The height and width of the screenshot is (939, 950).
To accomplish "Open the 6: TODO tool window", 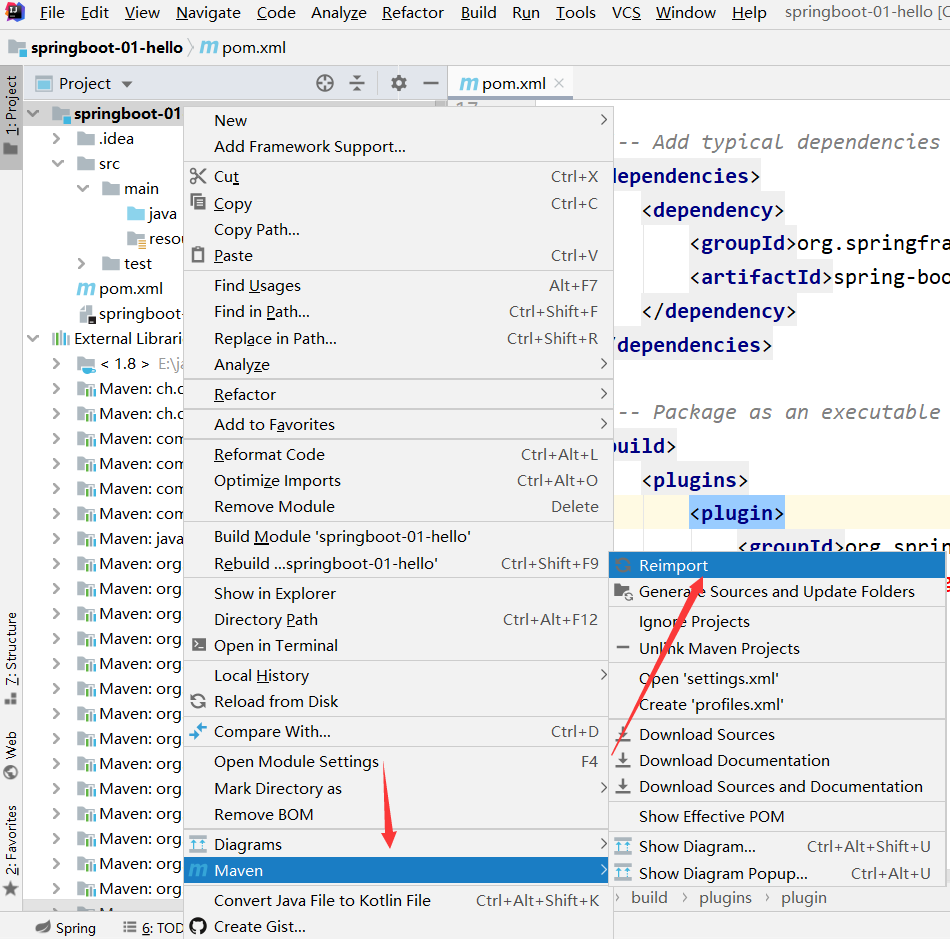I will 153,927.
